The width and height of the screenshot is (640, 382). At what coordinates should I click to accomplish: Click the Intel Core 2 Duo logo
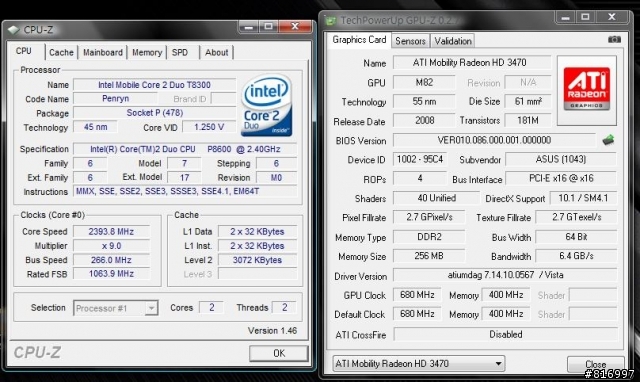click(x=267, y=105)
